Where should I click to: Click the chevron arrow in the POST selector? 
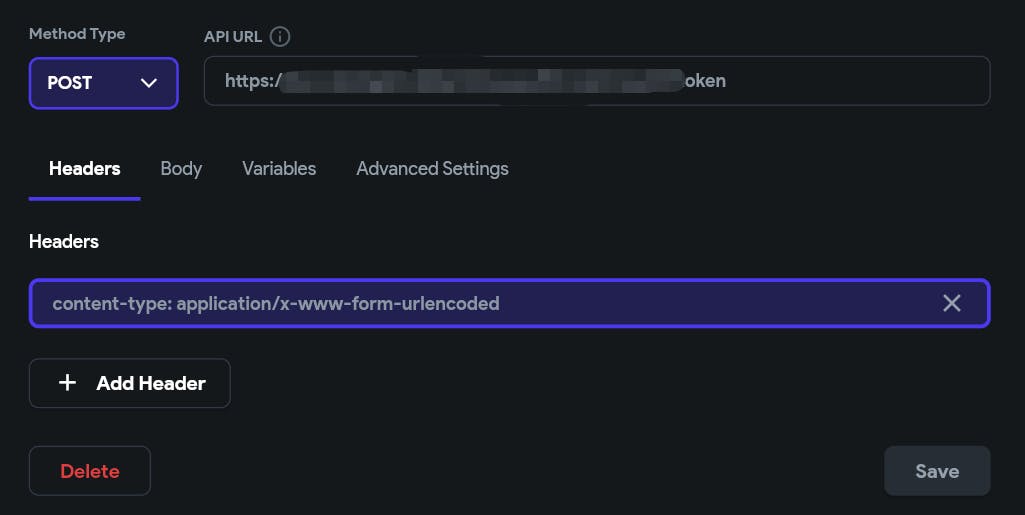click(x=149, y=83)
